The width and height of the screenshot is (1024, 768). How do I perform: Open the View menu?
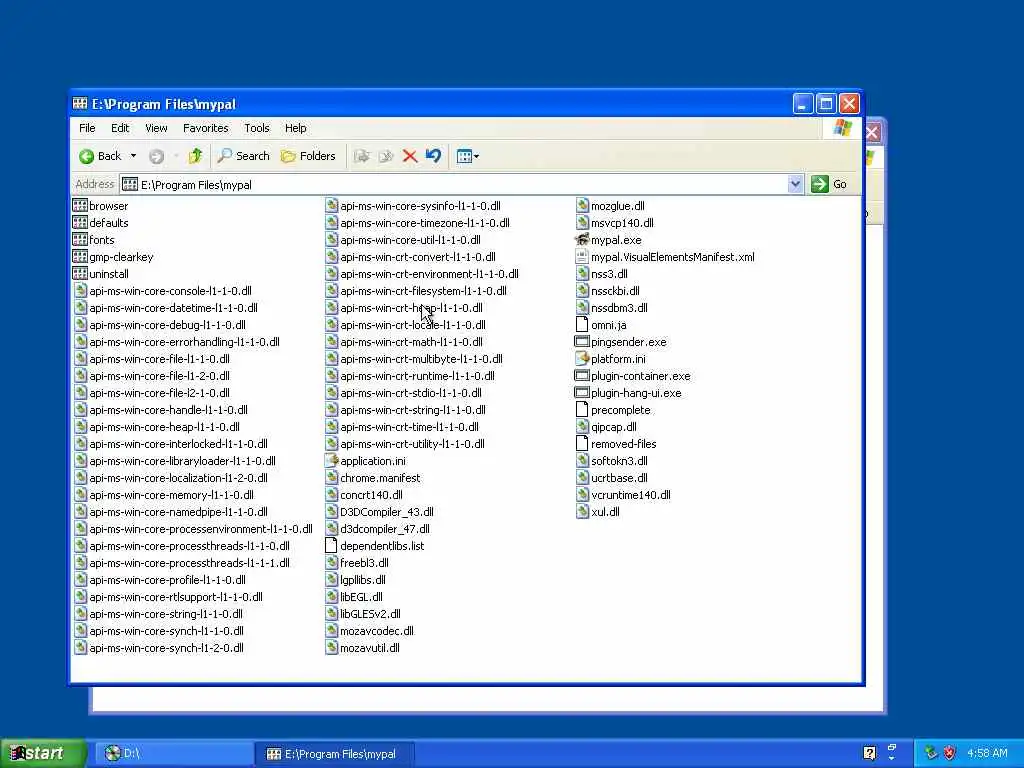pos(156,128)
